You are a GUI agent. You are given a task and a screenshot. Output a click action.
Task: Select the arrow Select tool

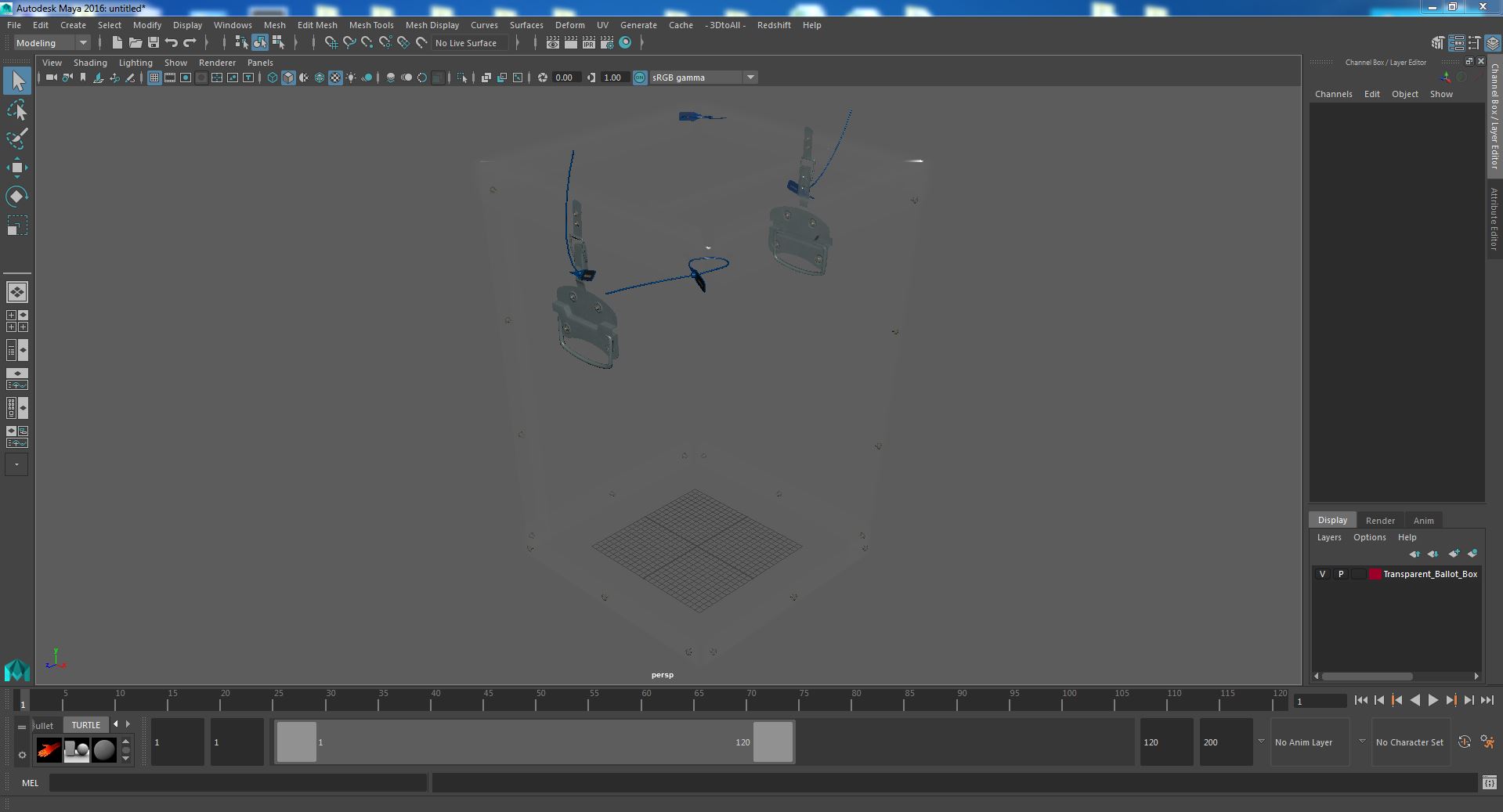17,81
